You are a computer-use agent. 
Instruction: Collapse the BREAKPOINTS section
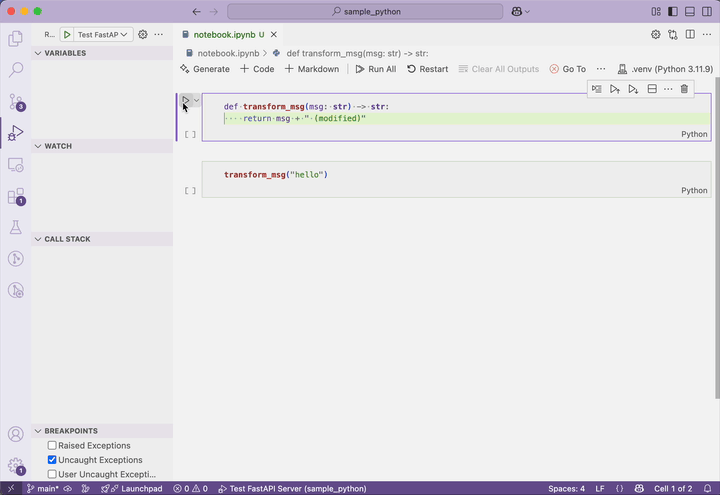102,431
